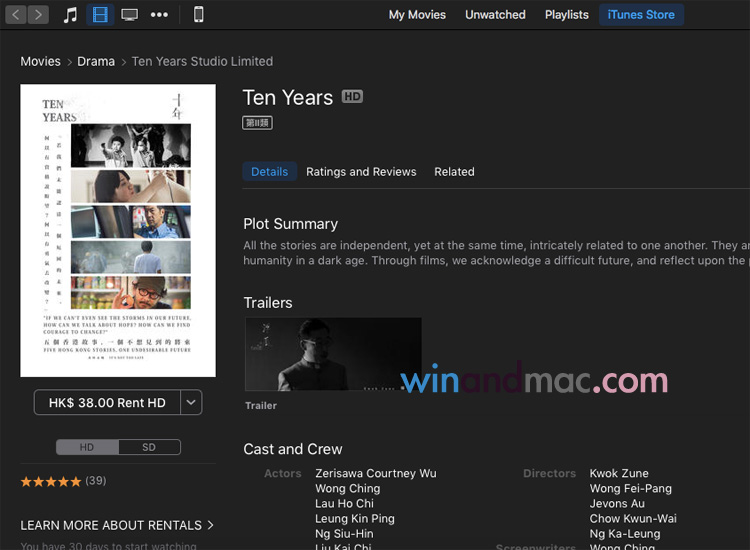Image resolution: width=750 pixels, height=550 pixels.
Task: Click the forward navigation arrow
Action: (38, 15)
